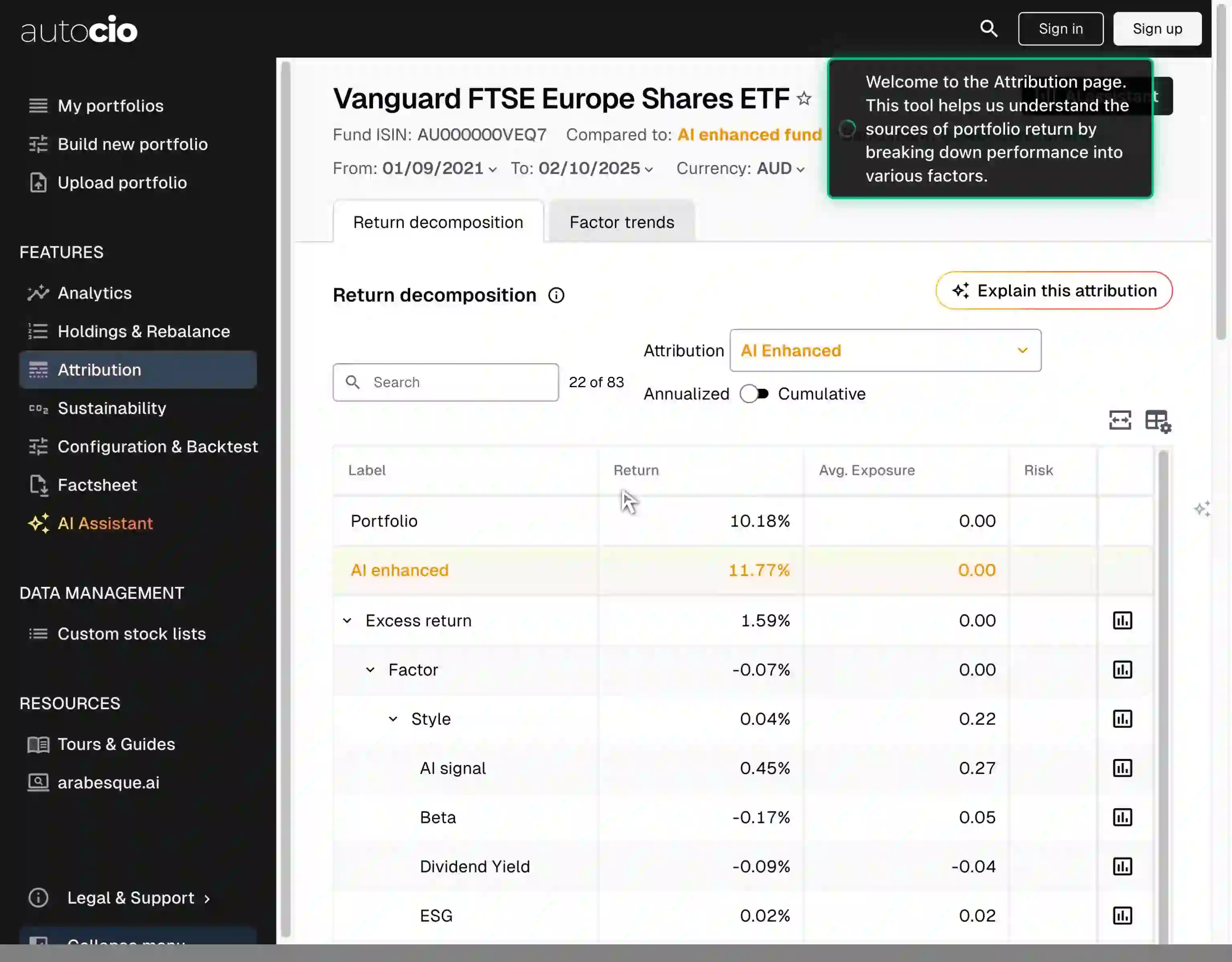
Task: Click the fit columns width icon above the table
Action: pos(1120,420)
